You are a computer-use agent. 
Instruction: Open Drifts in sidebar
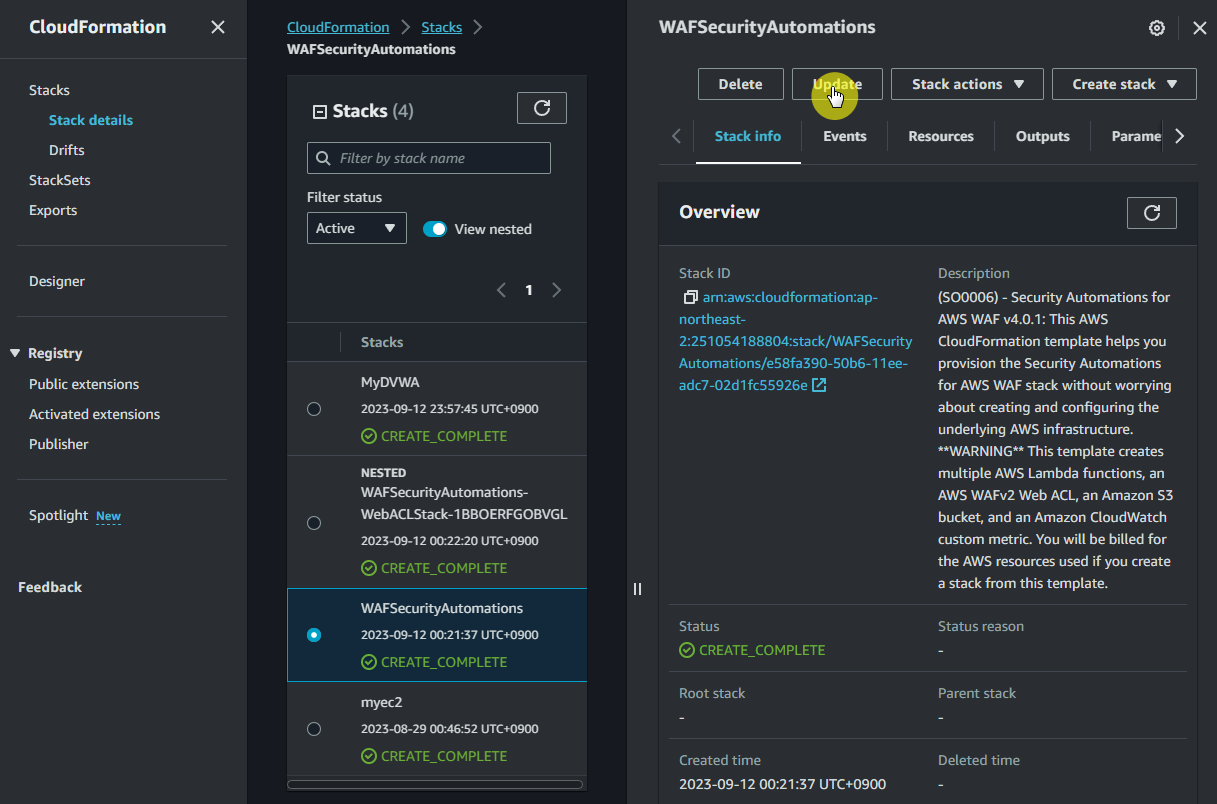click(x=67, y=150)
